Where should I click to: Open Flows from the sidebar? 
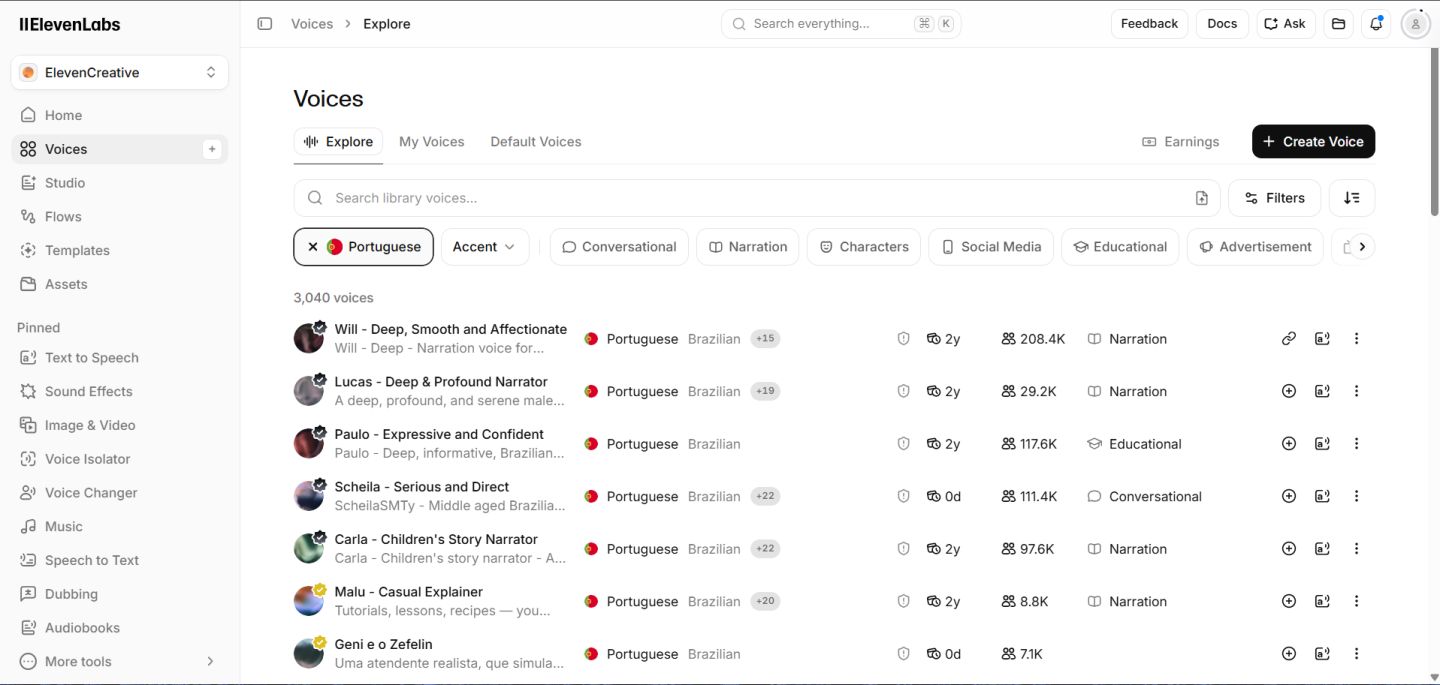pos(120,217)
